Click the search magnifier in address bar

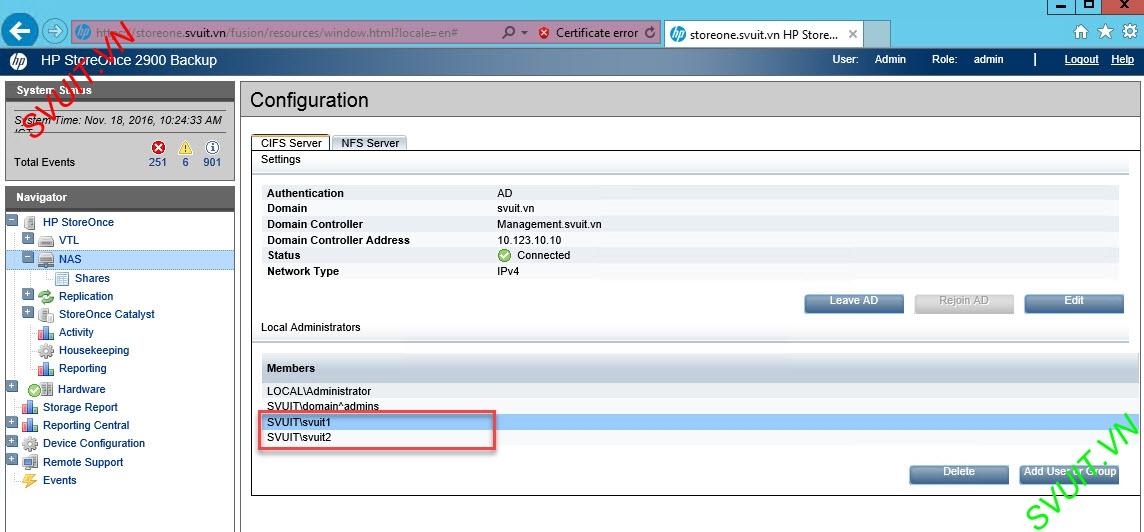(x=509, y=33)
